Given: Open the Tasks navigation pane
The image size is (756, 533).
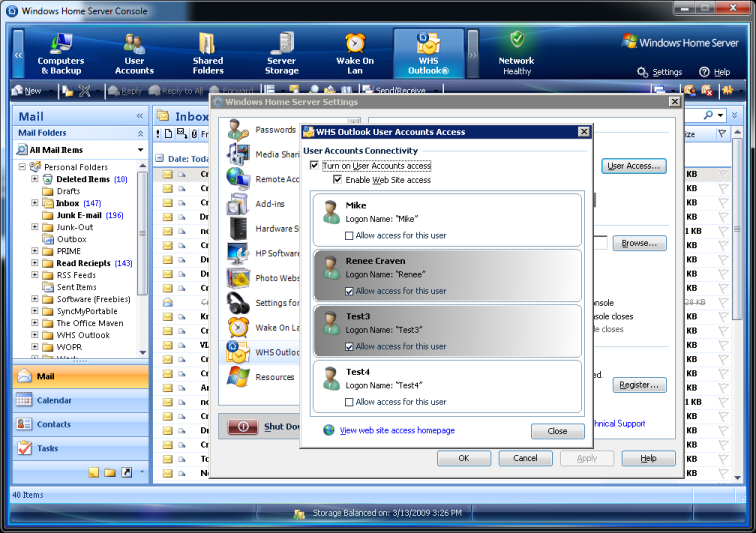Looking at the screenshot, I should click(x=81, y=448).
